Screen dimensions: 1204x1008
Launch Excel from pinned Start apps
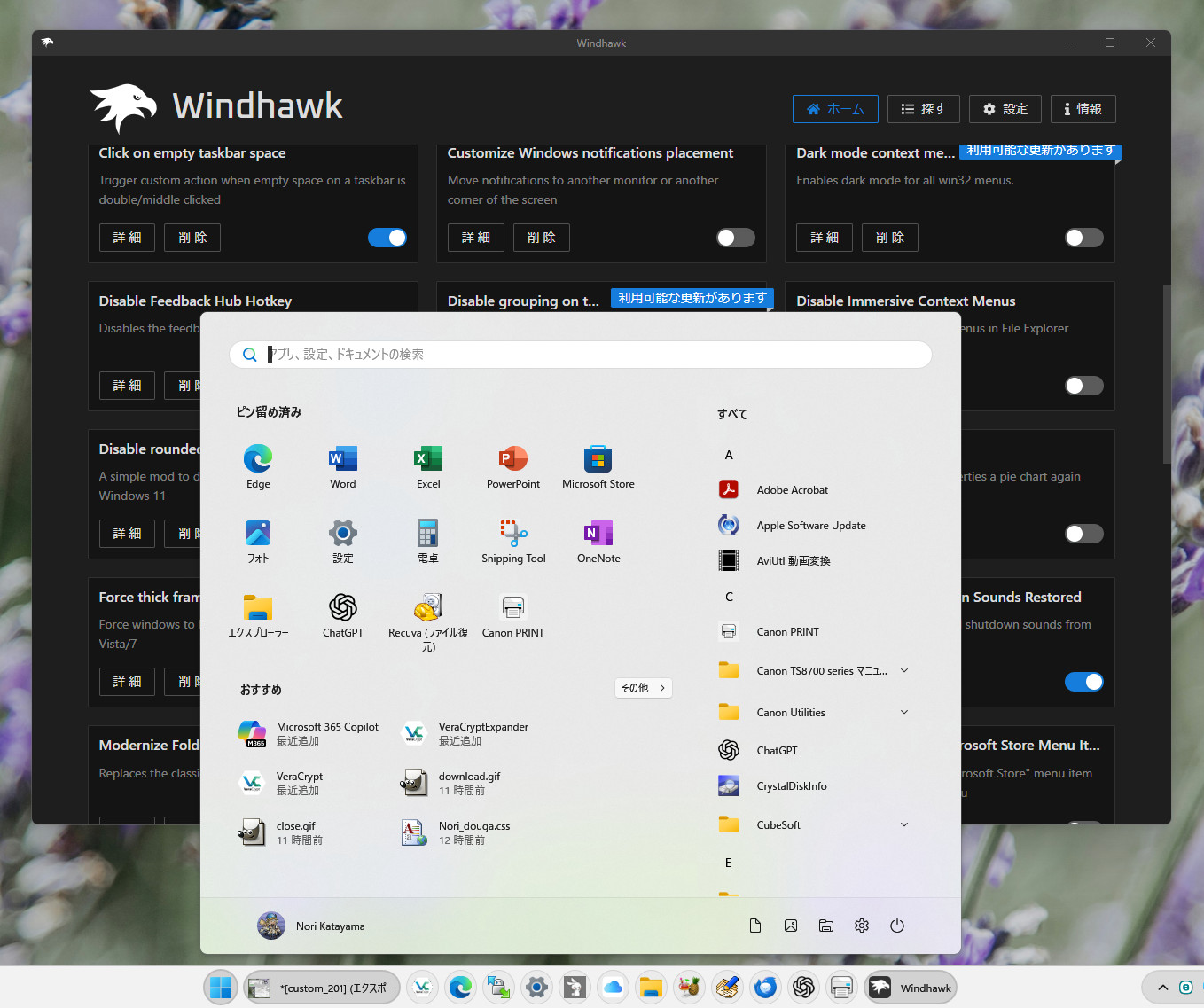tap(428, 467)
